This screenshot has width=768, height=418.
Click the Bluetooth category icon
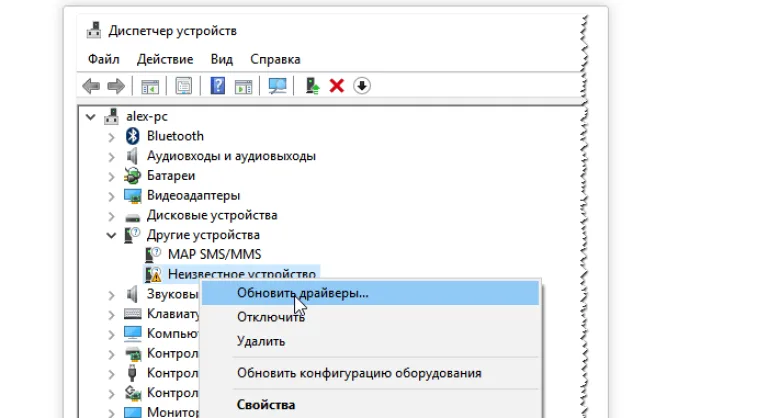132,136
